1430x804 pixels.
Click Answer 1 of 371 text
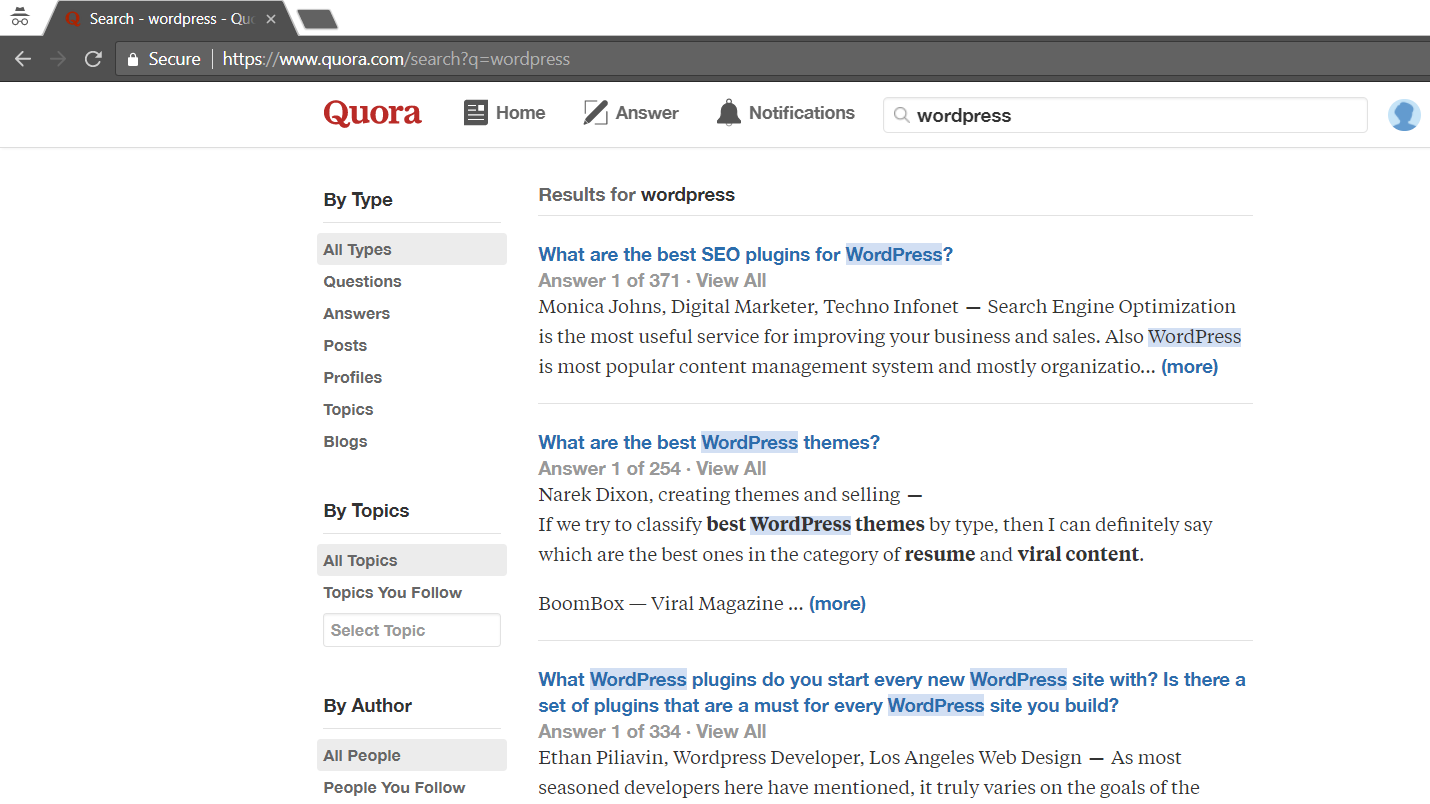click(x=609, y=280)
